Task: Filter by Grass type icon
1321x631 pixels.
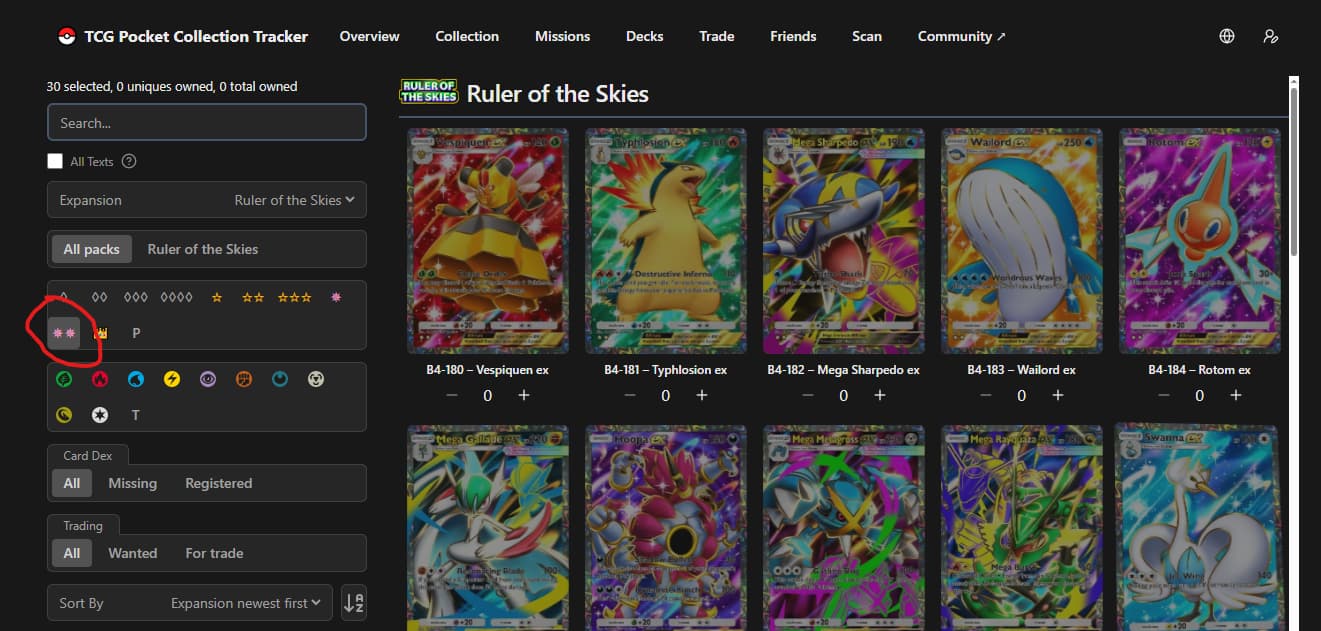Action: pos(64,379)
